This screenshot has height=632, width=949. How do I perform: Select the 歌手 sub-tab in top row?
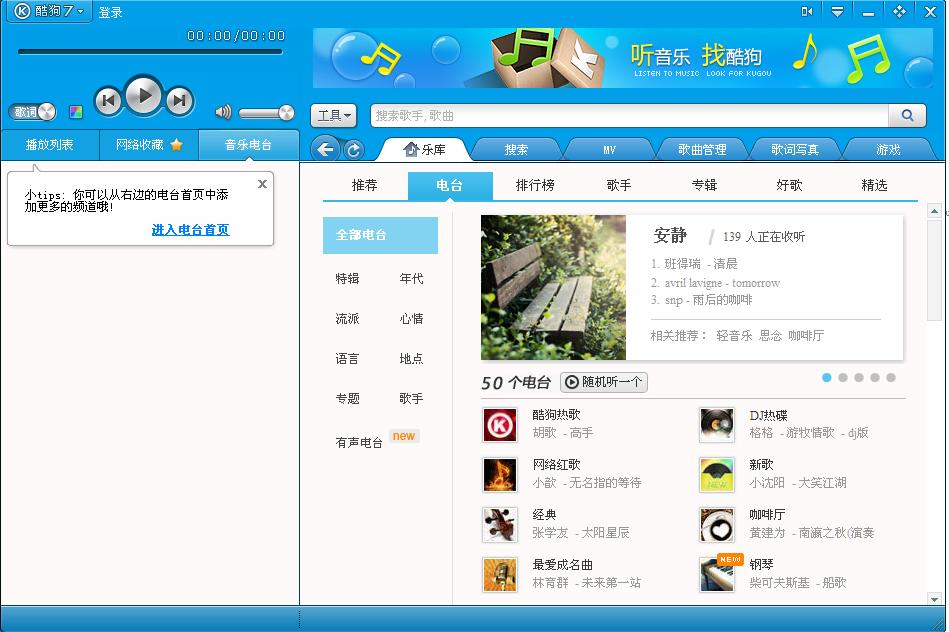[619, 185]
